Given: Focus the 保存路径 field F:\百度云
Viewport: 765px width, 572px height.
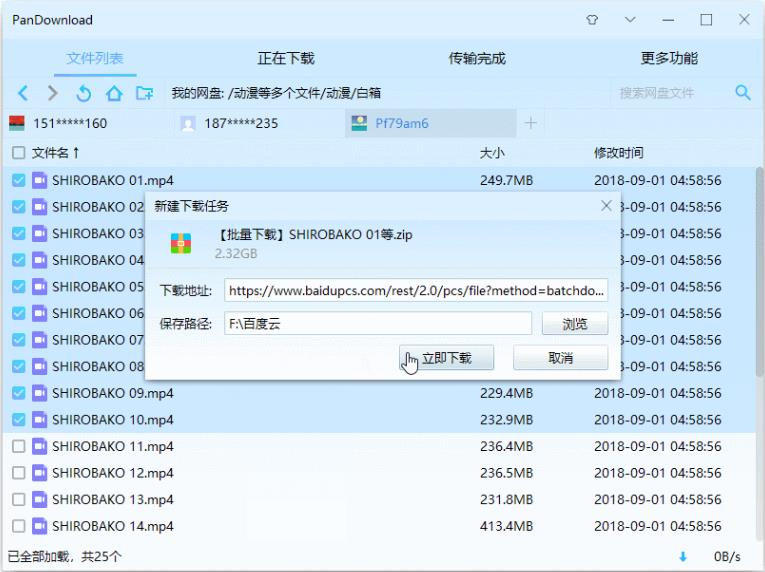Looking at the screenshot, I should pos(378,324).
